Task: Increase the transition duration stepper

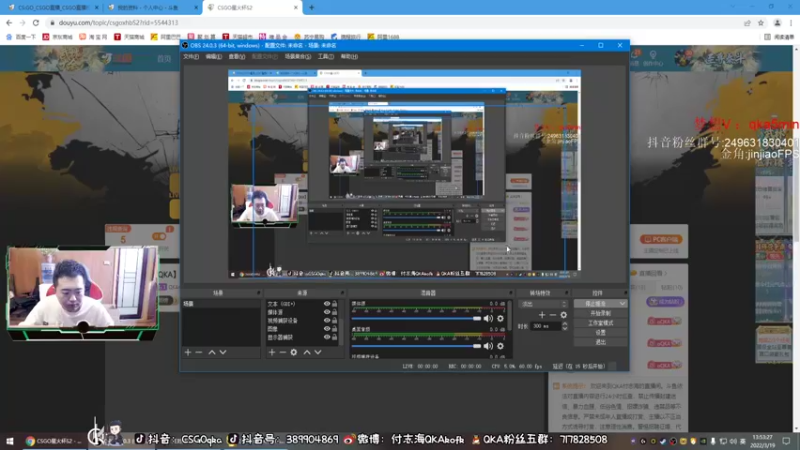Action: pyautogui.click(x=564, y=323)
